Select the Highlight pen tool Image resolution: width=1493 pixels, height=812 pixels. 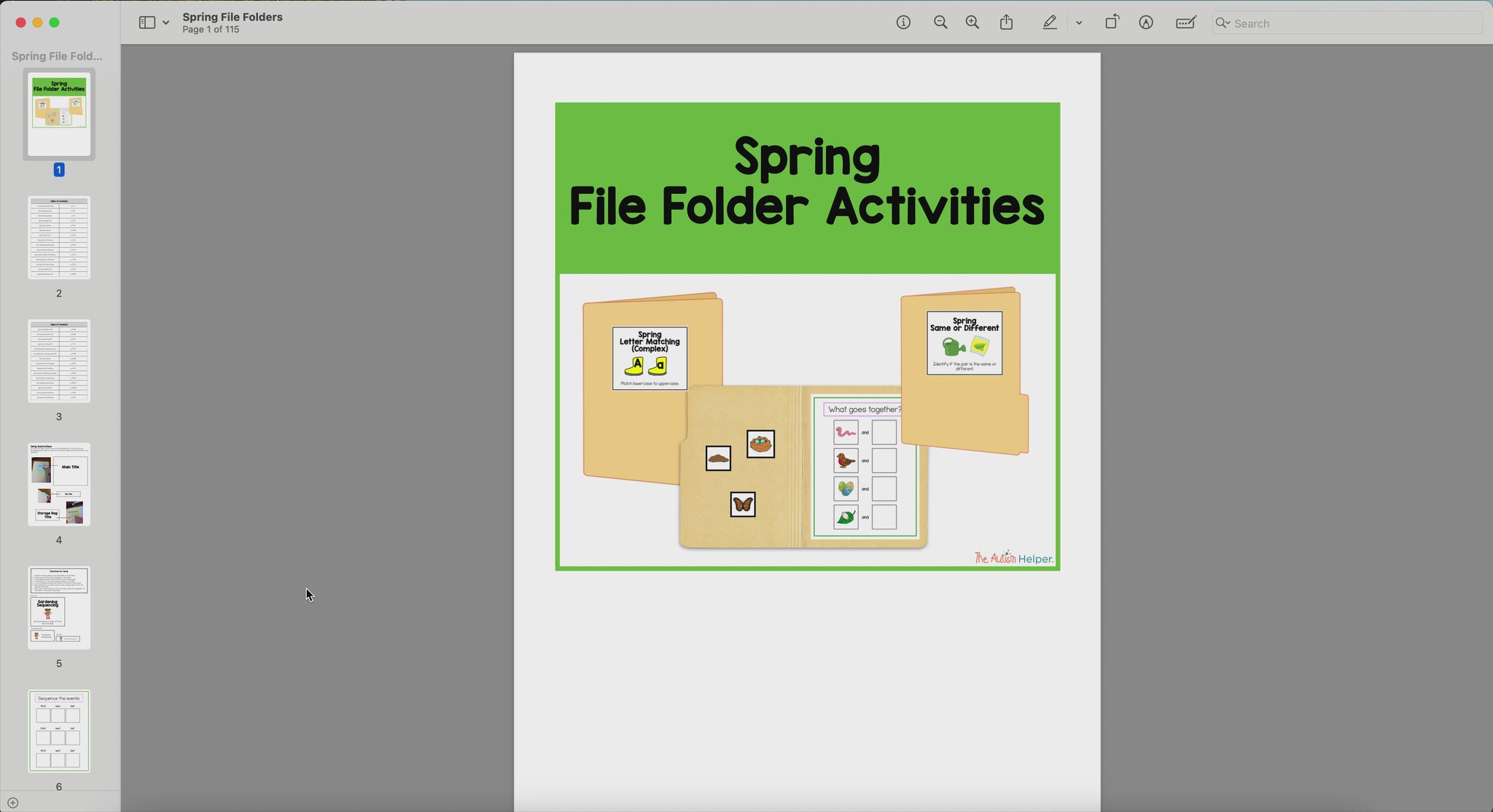[x=1050, y=23]
